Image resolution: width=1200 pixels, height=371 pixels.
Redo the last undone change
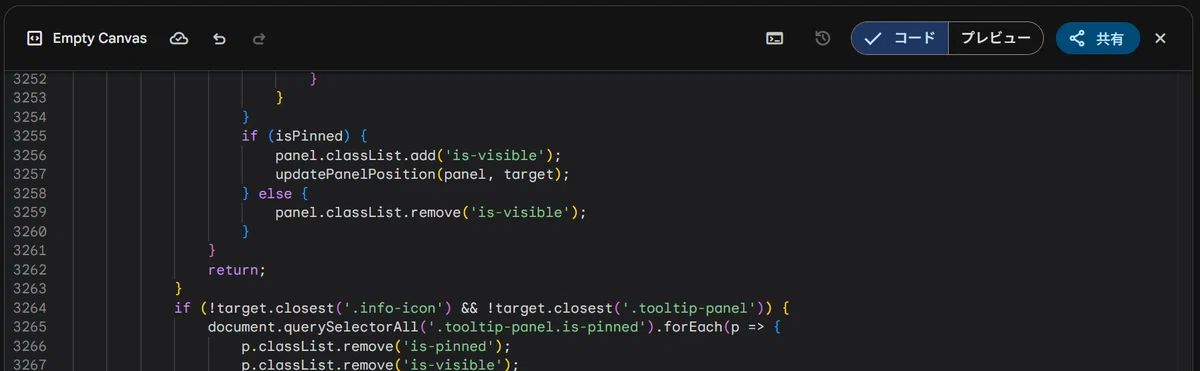tap(259, 38)
